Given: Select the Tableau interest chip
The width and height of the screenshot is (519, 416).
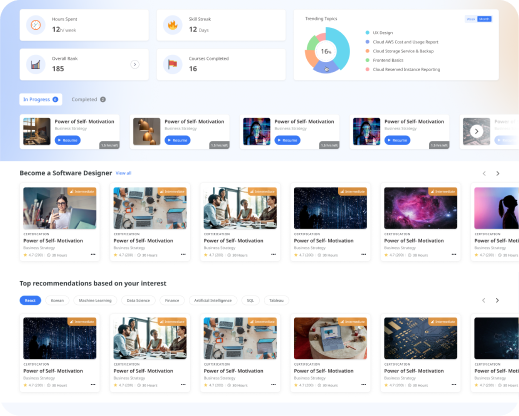Looking at the screenshot, I should [x=276, y=300].
